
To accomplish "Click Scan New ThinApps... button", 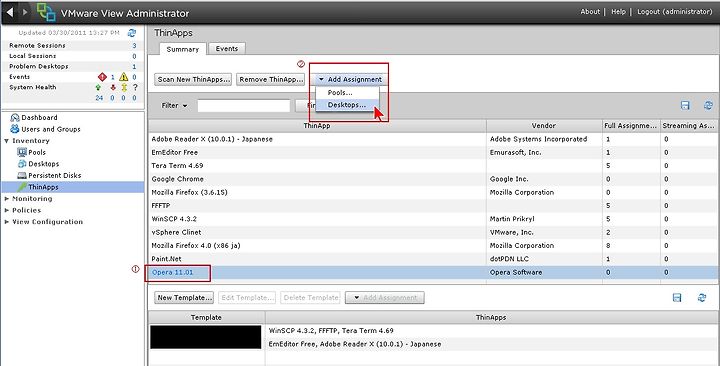I will [x=193, y=79].
